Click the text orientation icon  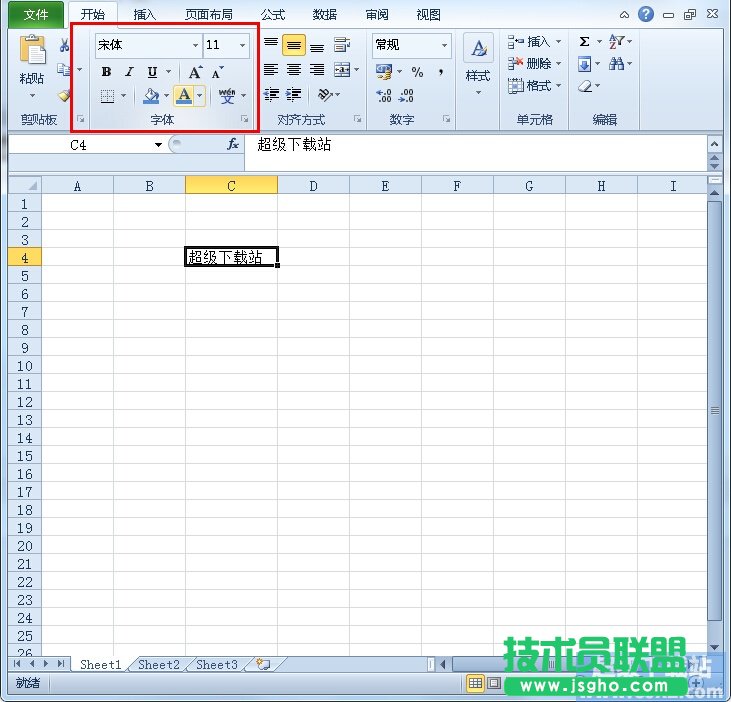coord(324,95)
